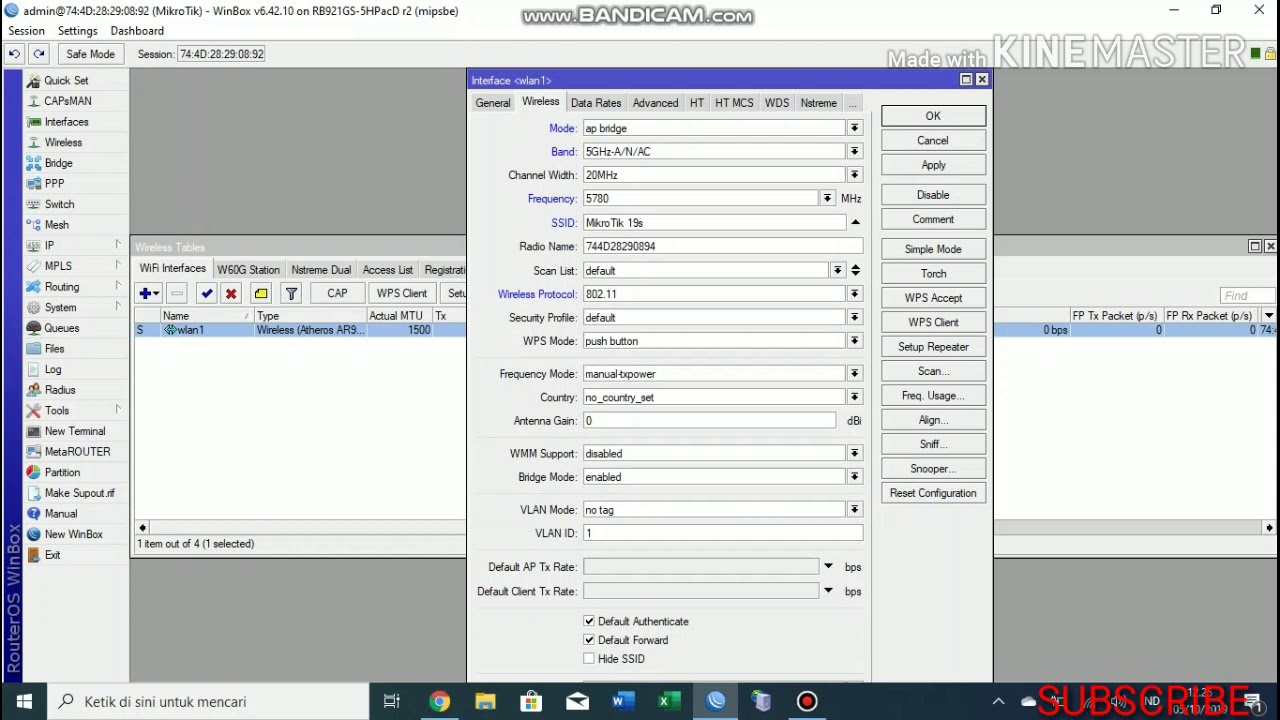Viewport: 1280px width, 720px height.
Task: Open the Settings menu
Action: tap(77, 31)
